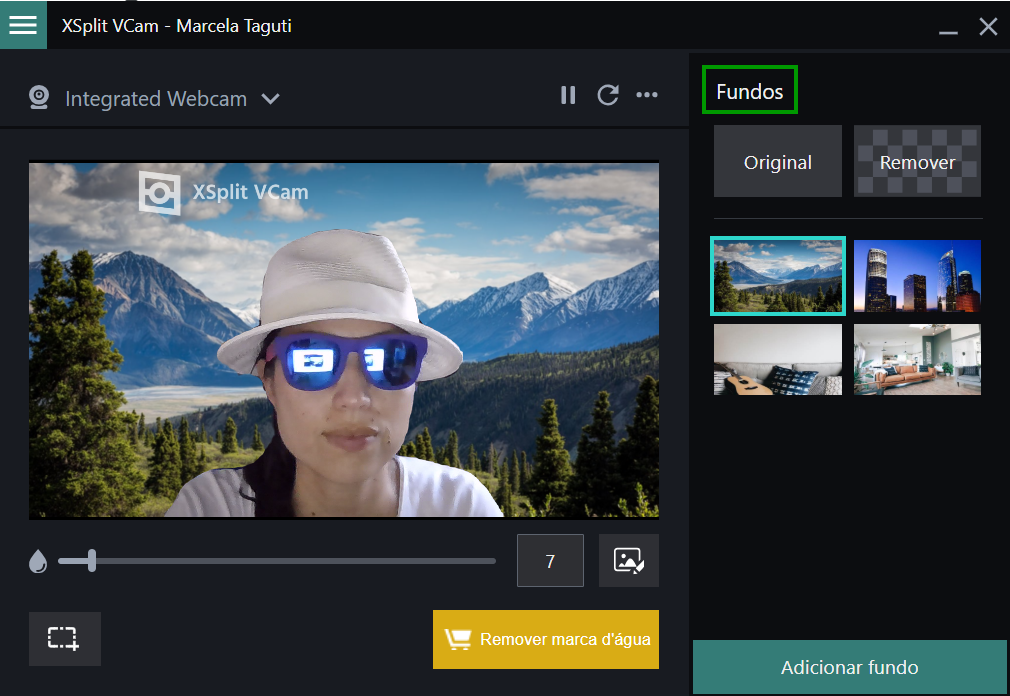Open the three-dots more options menu
The width and height of the screenshot is (1010, 696).
pyautogui.click(x=647, y=95)
